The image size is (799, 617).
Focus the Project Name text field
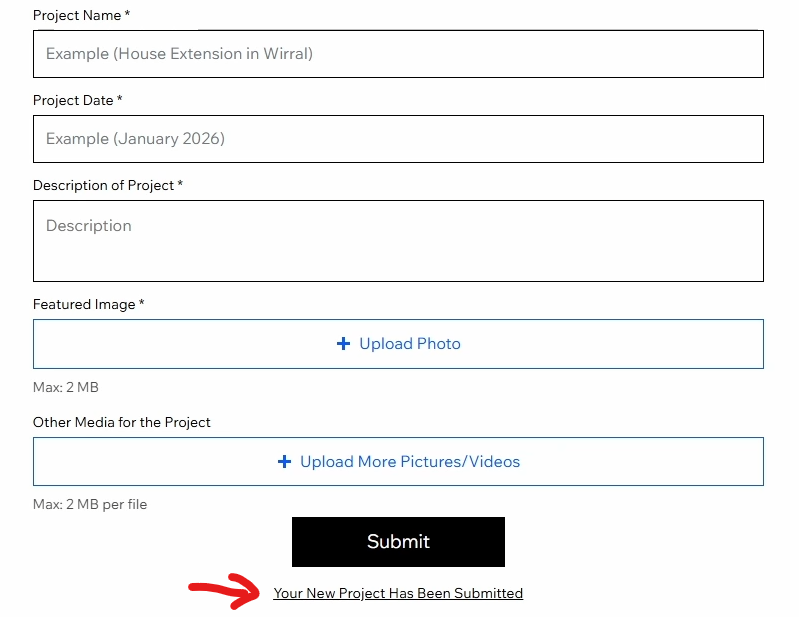click(x=398, y=54)
